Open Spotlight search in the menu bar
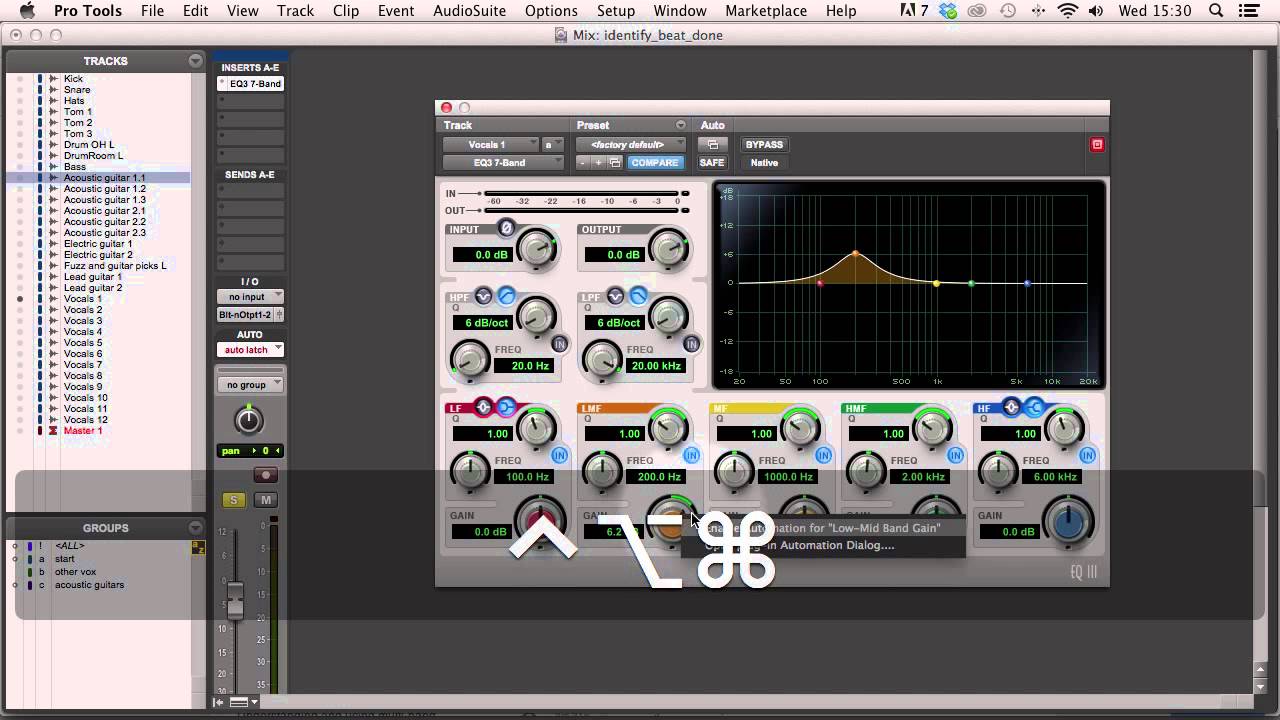Viewport: 1280px width, 720px height. coord(1216,11)
